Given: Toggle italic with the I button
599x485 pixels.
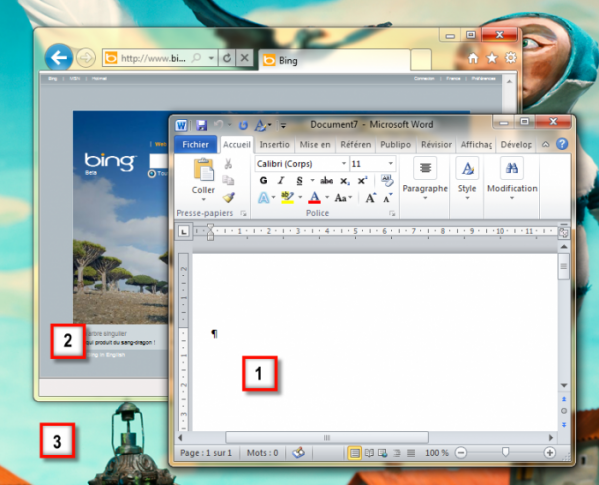Looking at the screenshot, I should 281,180.
